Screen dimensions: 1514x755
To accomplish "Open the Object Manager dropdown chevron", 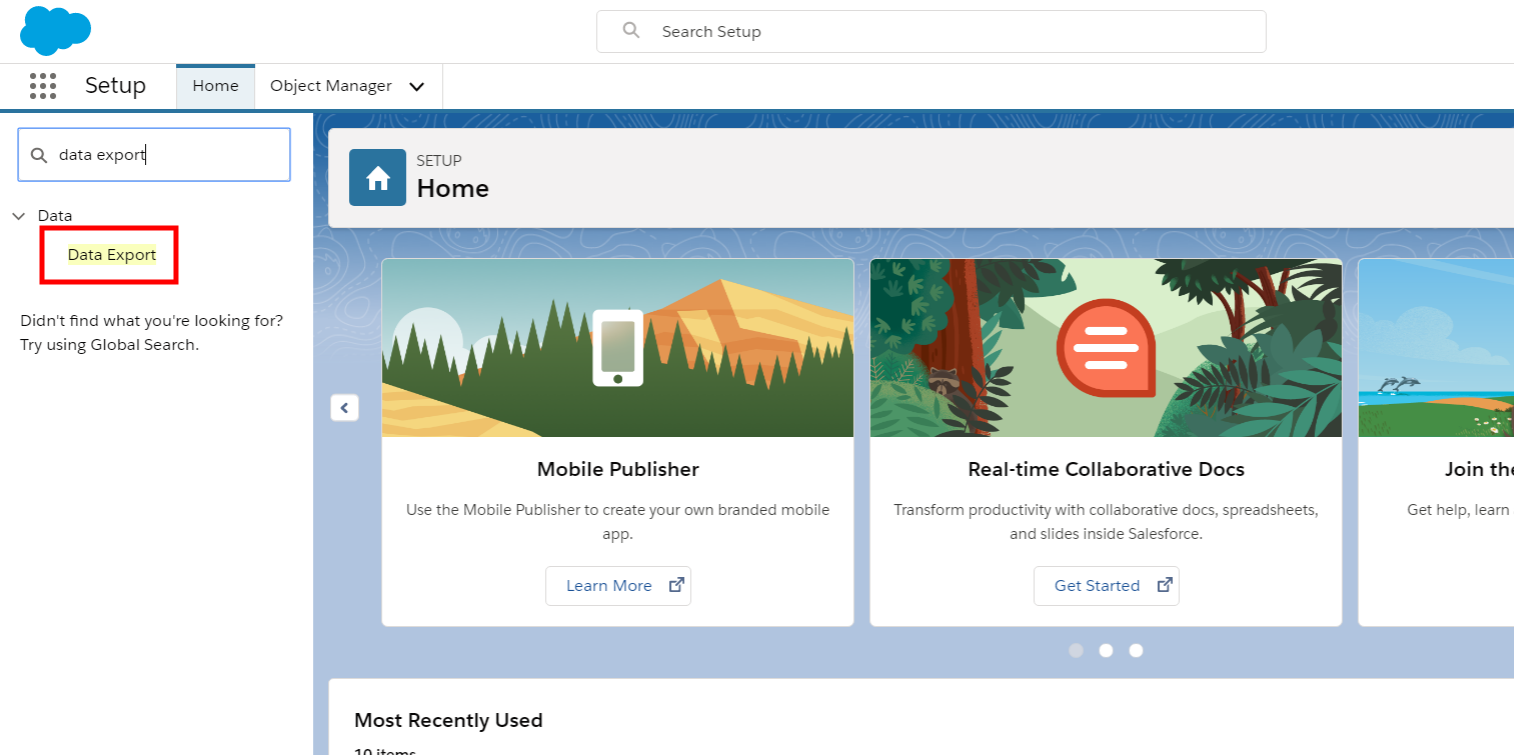I will [x=417, y=87].
